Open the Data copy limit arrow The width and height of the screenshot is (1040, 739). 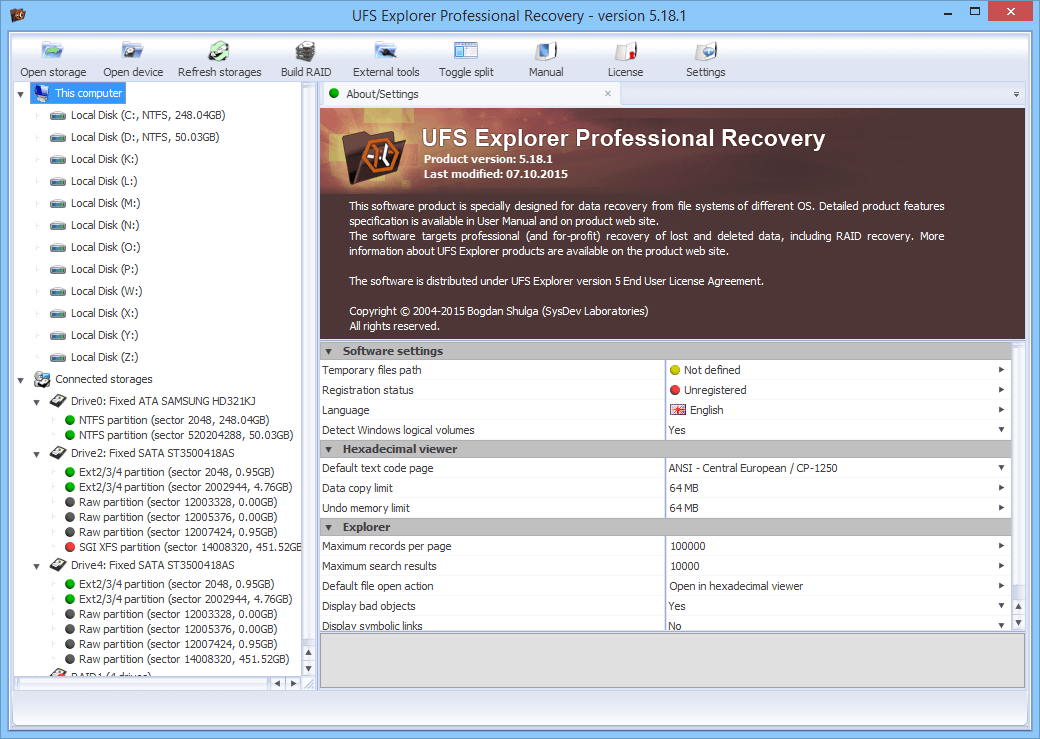point(1002,488)
